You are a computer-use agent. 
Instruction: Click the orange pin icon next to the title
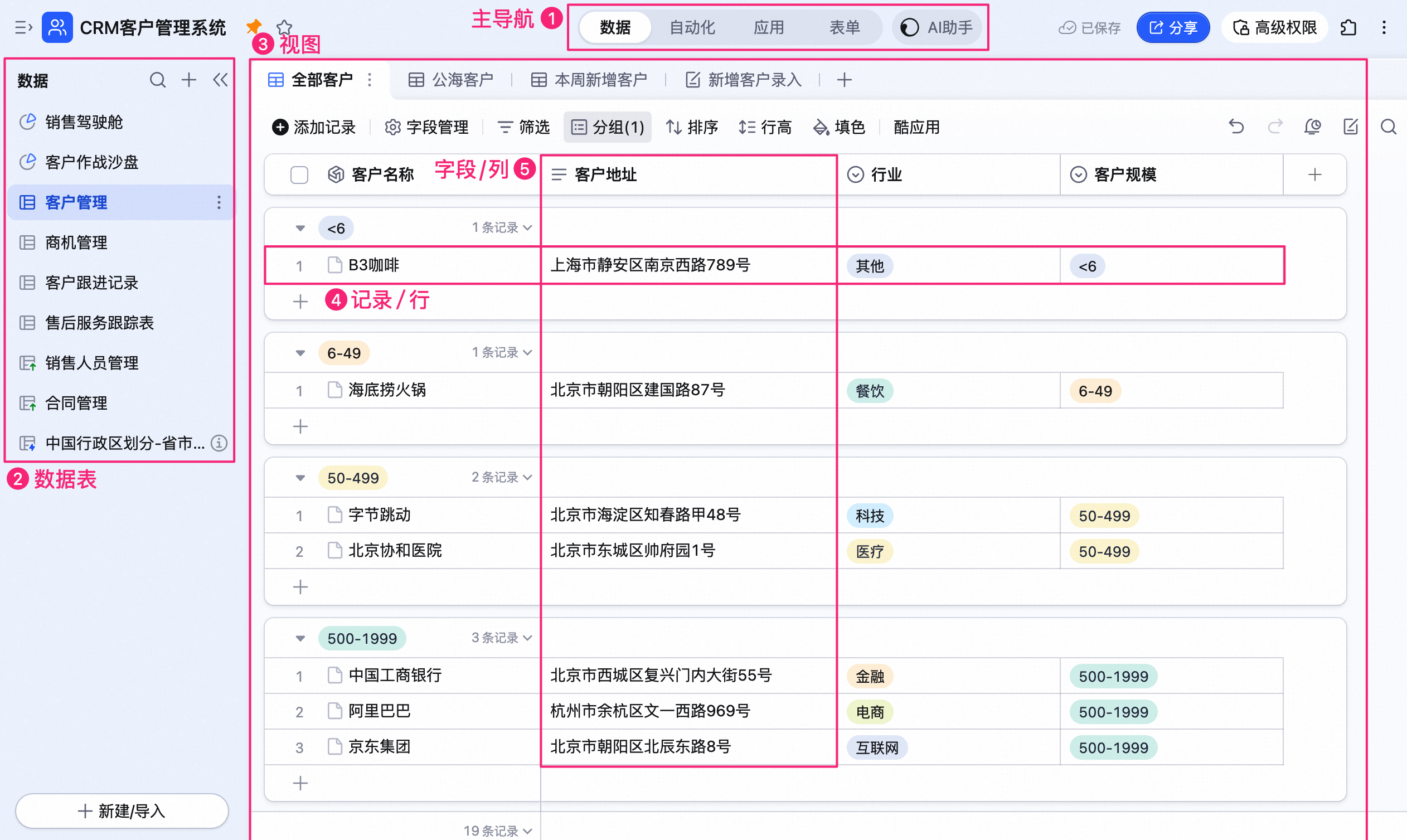point(254,26)
